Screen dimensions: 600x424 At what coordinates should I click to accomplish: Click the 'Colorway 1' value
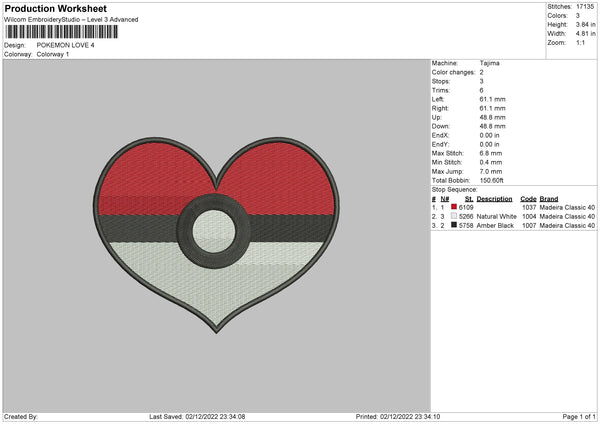[53, 54]
